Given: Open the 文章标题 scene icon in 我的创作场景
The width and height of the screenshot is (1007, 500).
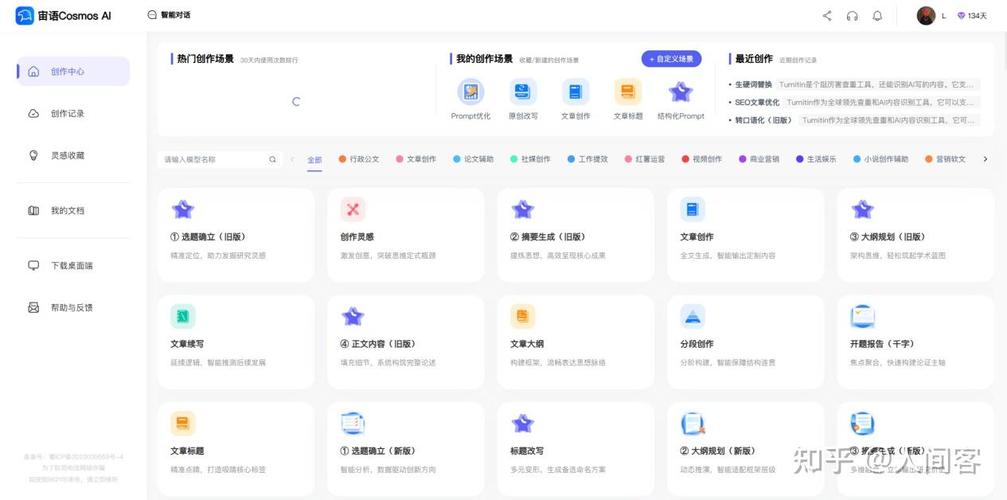Looking at the screenshot, I should (x=628, y=92).
